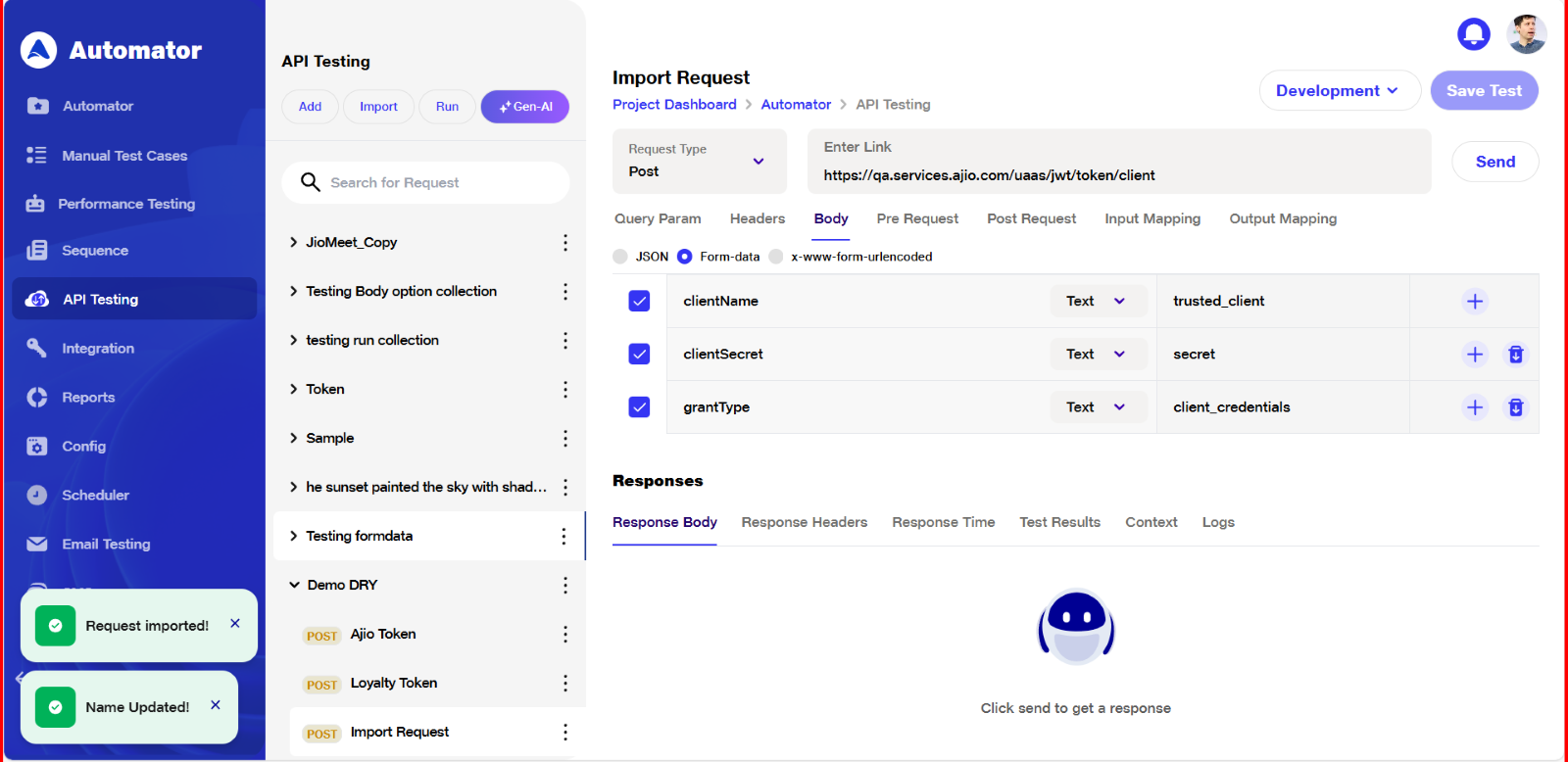Viewport: 1568px width, 762px height.
Task: Collapse the Demo DRY collection
Action: click(294, 586)
